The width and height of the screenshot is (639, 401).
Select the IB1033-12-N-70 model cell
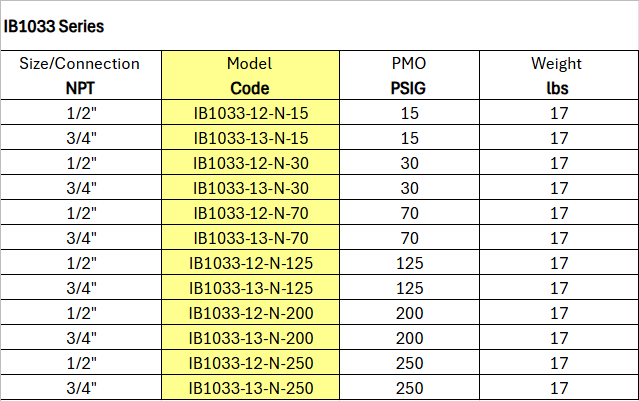point(250,213)
